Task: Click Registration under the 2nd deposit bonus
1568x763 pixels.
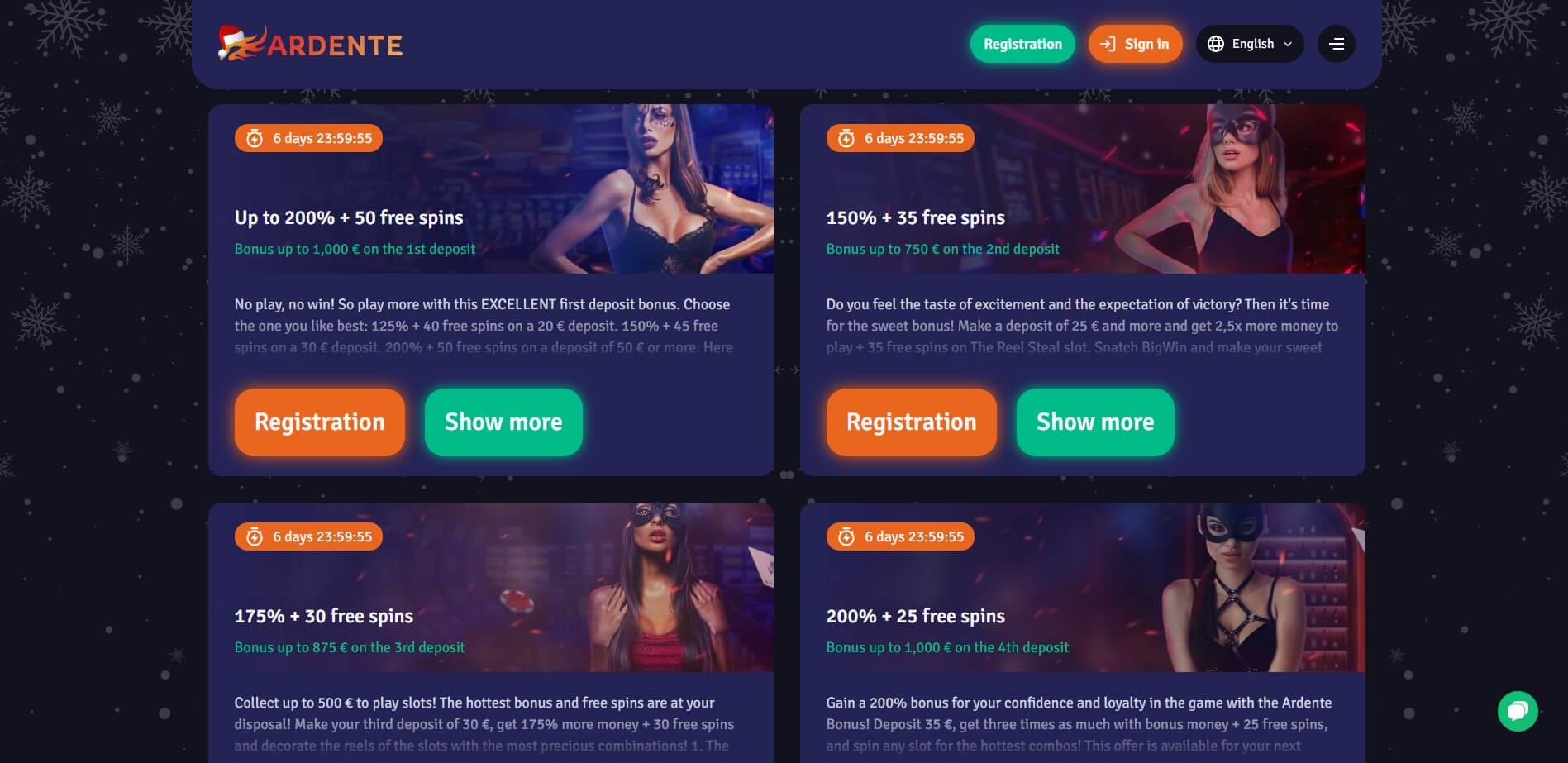Action: (912, 422)
